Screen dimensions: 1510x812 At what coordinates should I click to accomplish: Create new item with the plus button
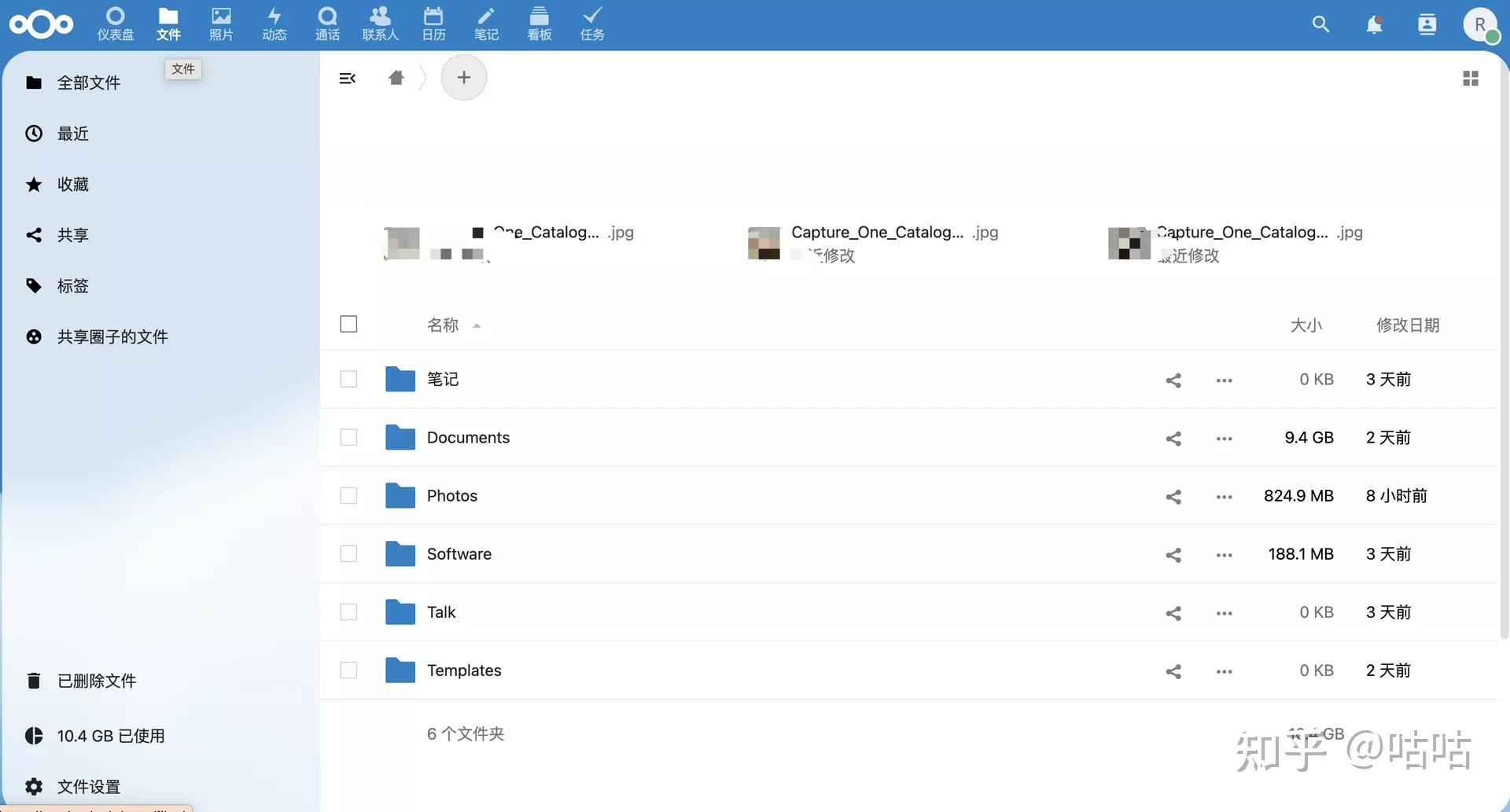click(x=463, y=77)
